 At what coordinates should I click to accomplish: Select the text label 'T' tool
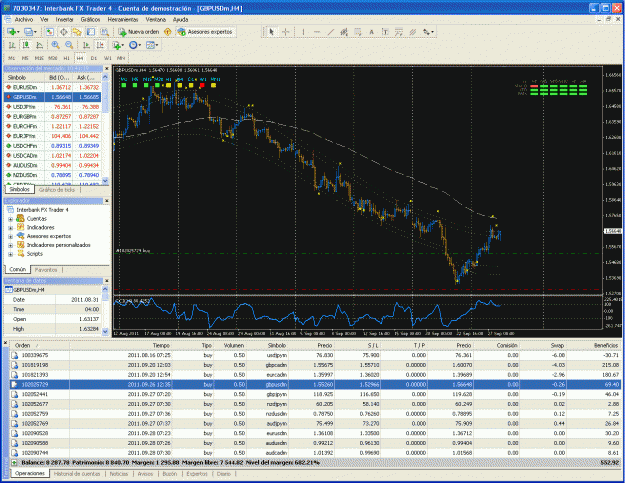click(385, 32)
